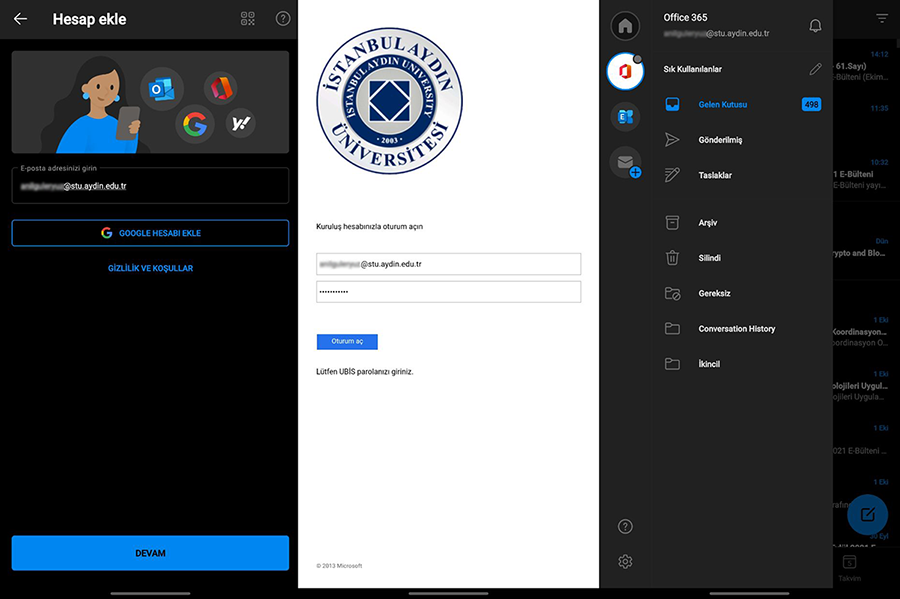Open help icon in sidebar bottom
Image resolution: width=900 pixels, height=599 pixels.
pyautogui.click(x=625, y=526)
